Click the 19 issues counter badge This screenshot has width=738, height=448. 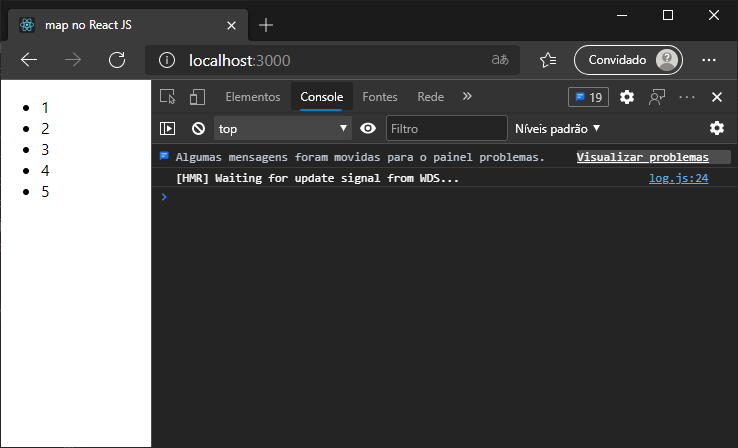588,97
